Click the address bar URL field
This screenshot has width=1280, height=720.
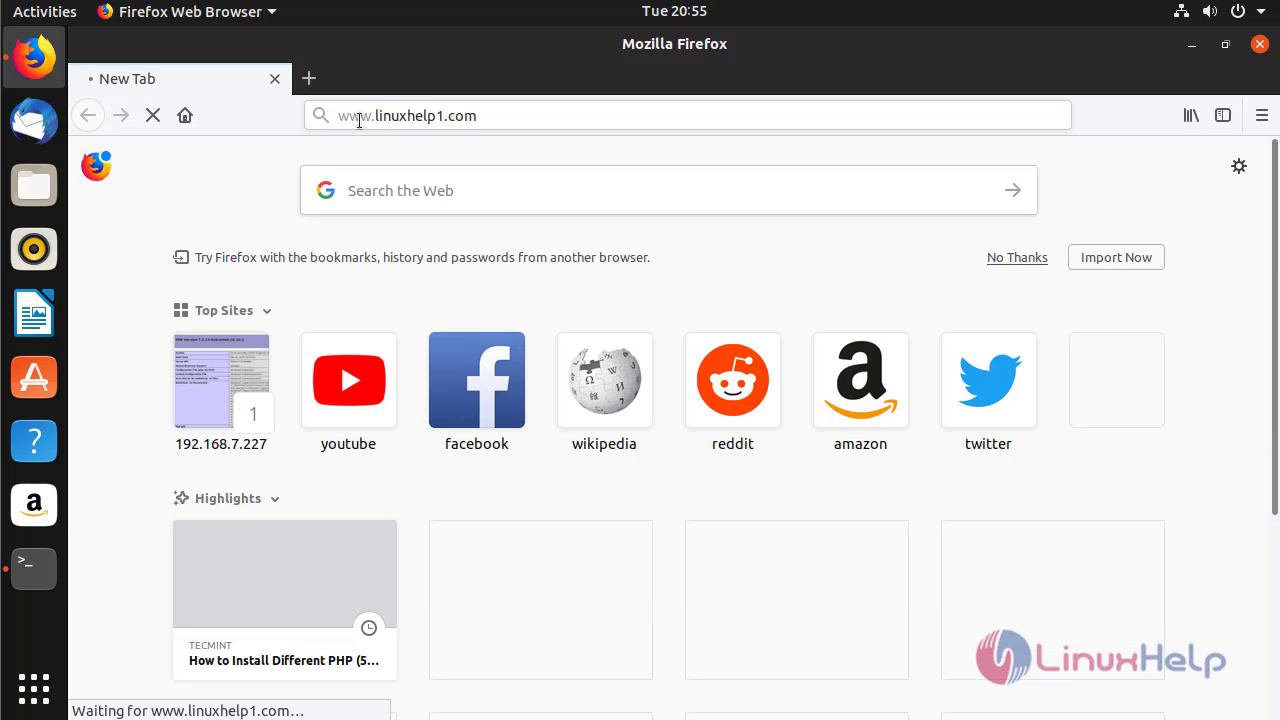(x=688, y=115)
